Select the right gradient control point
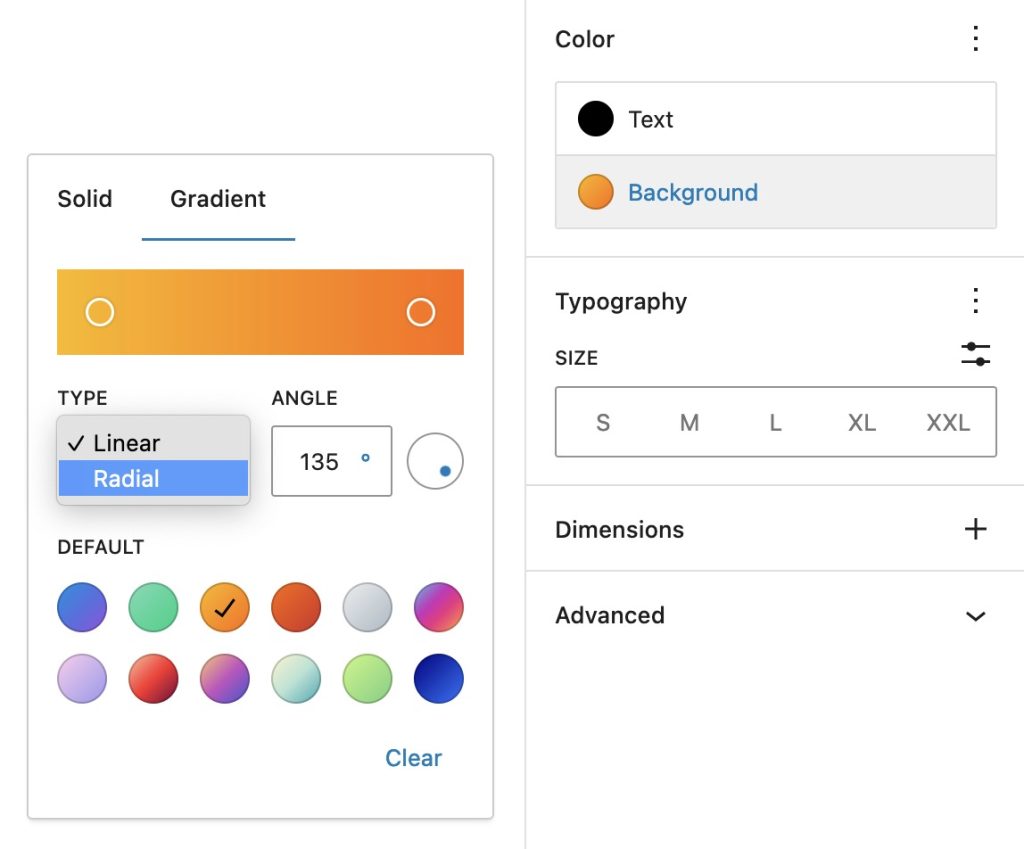This screenshot has height=849, width=1024. (420, 311)
